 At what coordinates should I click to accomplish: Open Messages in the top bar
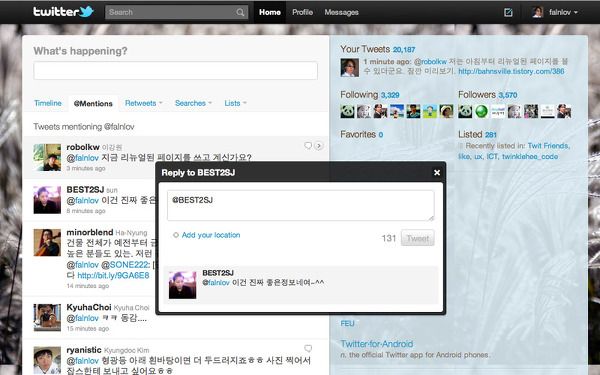coord(341,12)
